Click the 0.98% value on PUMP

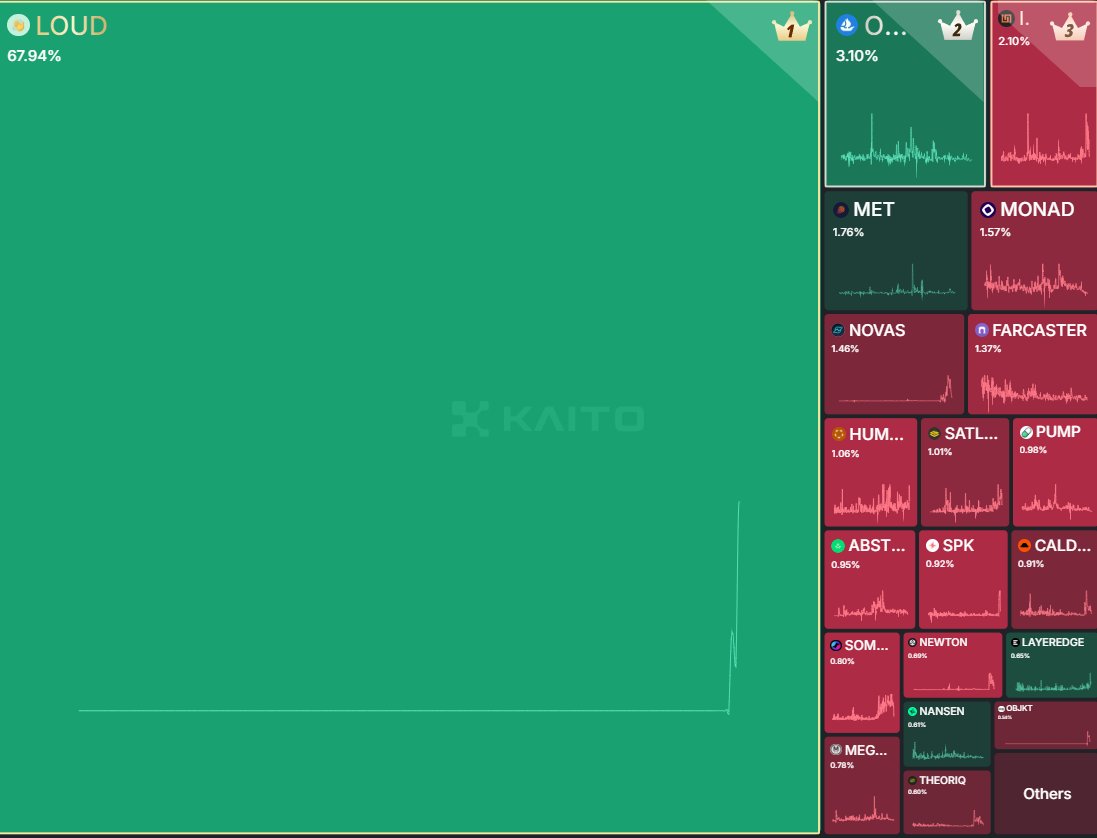coord(1033,450)
